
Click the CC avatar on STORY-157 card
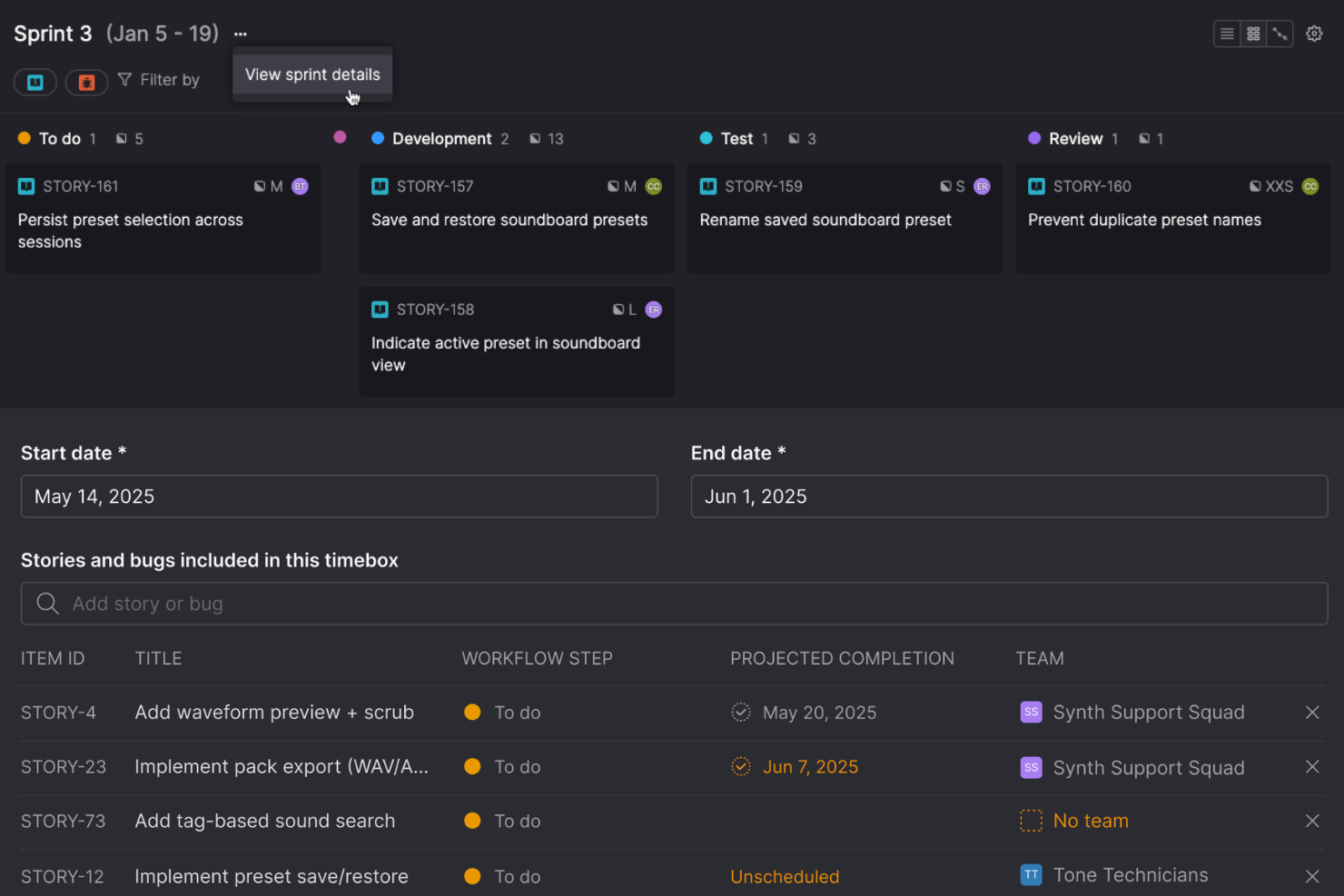coord(654,186)
